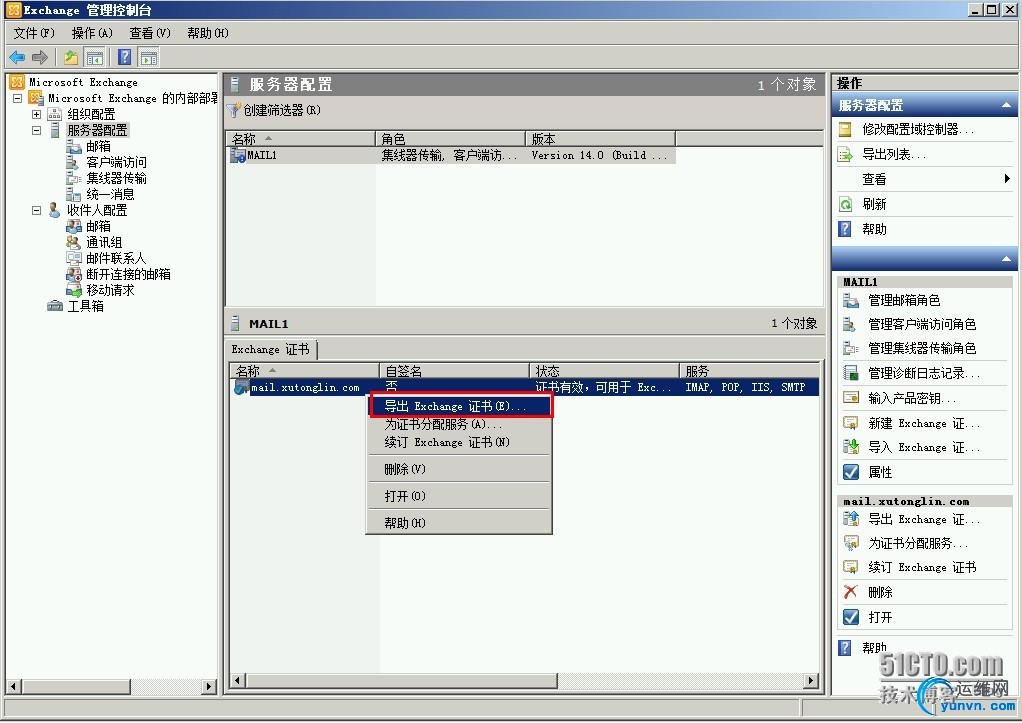The image size is (1022, 723).
Task: Choose 导出 Exchange 证书(E) in context menu
Action: click(x=460, y=406)
